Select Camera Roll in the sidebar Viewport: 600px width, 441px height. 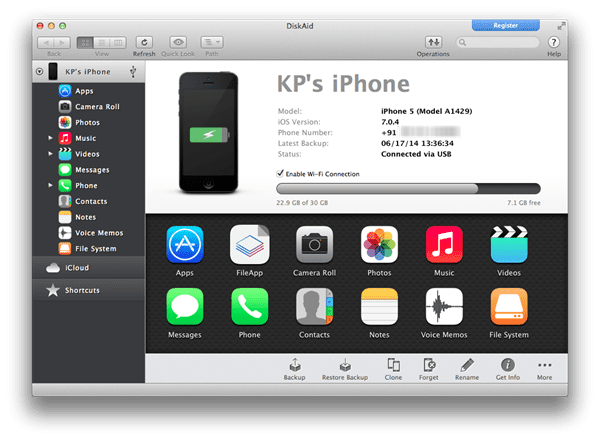click(x=89, y=107)
